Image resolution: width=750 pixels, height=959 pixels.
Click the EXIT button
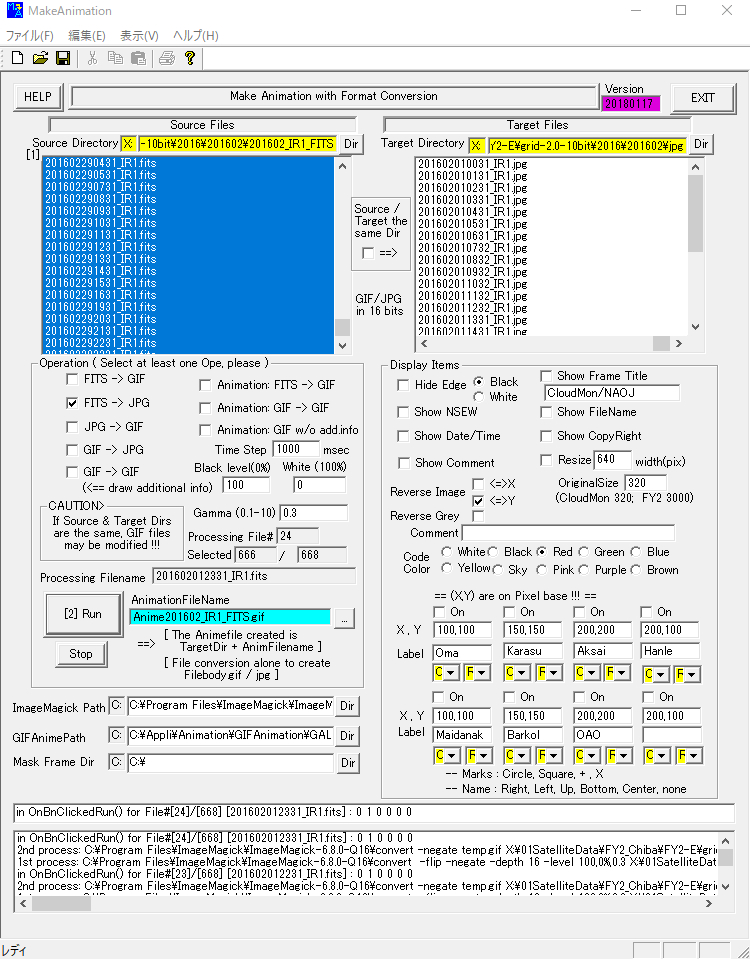coord(702,98)
